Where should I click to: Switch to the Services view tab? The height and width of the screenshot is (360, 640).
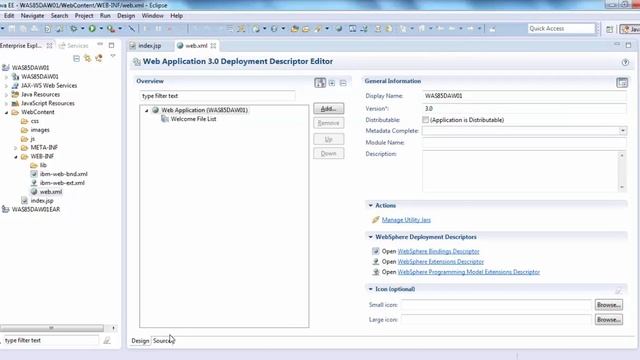click(73, 46)
